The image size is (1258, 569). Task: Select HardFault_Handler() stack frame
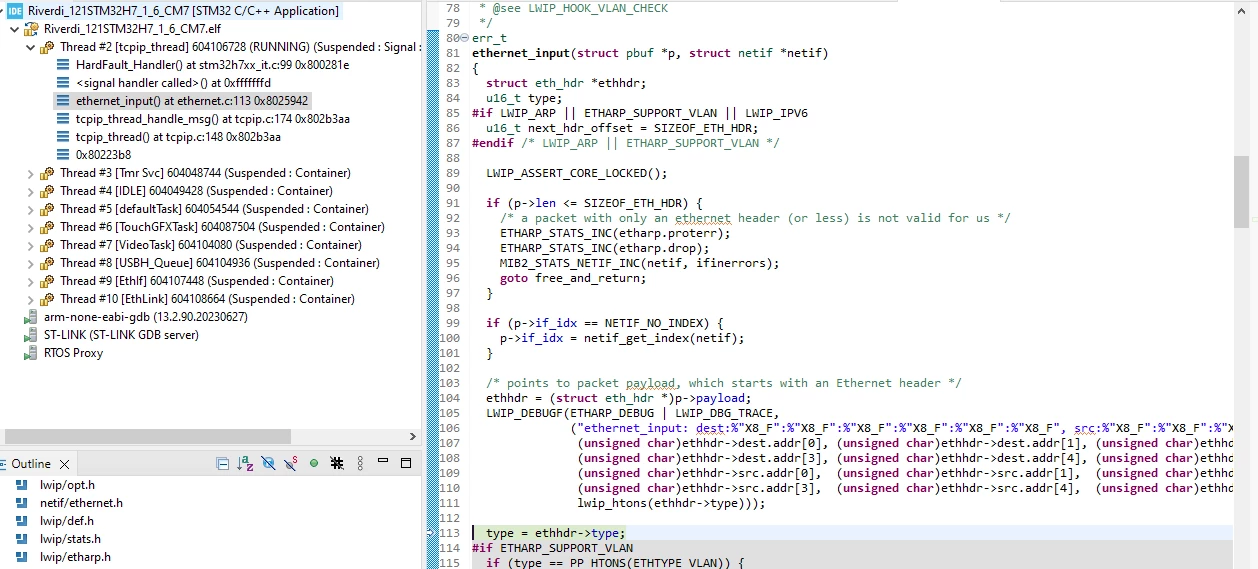[x=212, y=65]
